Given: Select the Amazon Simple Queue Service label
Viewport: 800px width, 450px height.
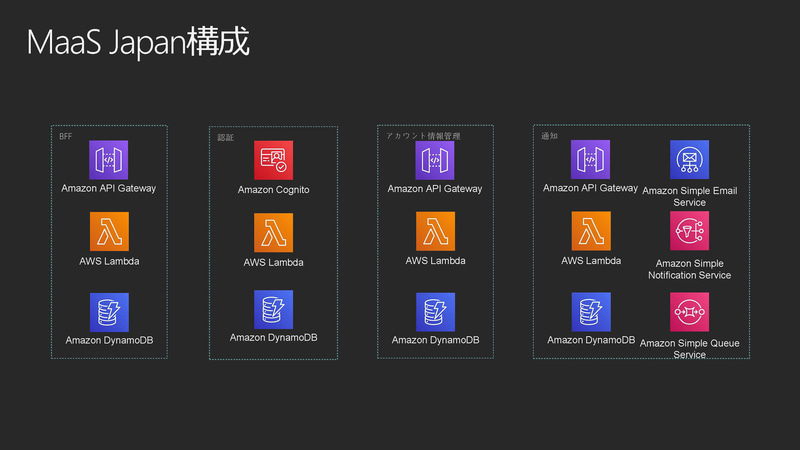Looking at the screenshot, I should [x=689, y=349].
